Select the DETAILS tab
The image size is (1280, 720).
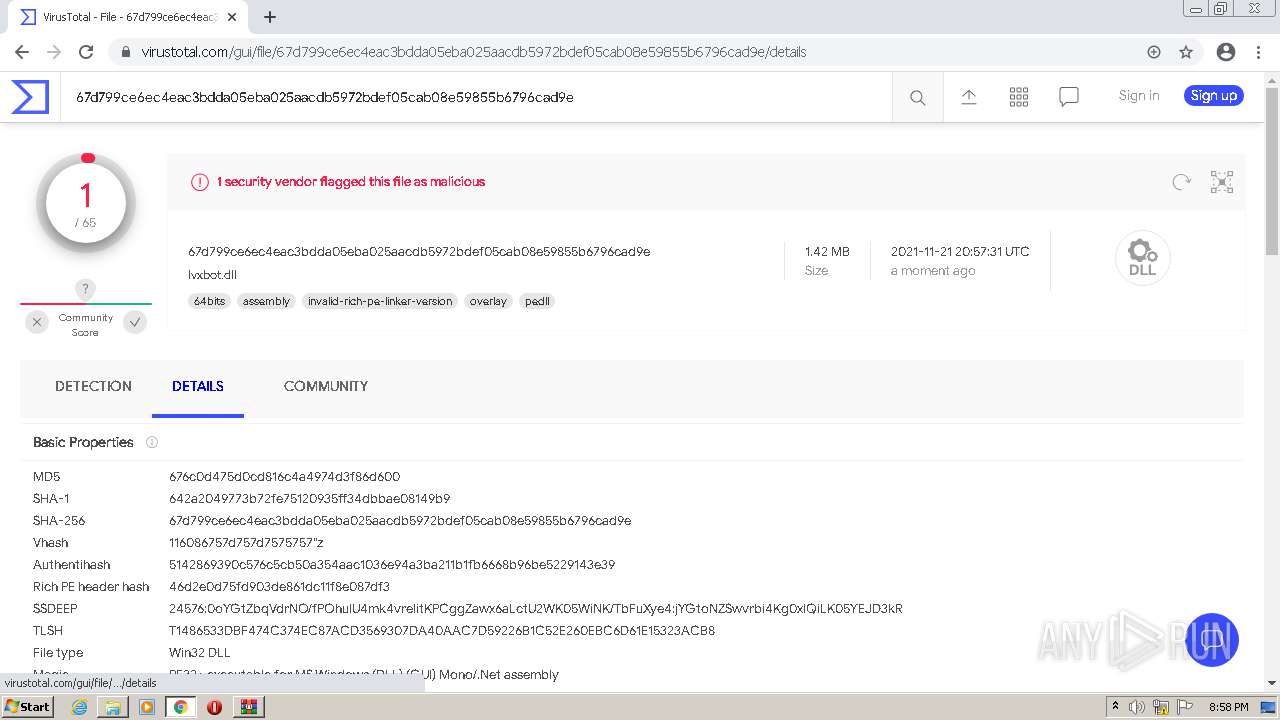point(198,386)
